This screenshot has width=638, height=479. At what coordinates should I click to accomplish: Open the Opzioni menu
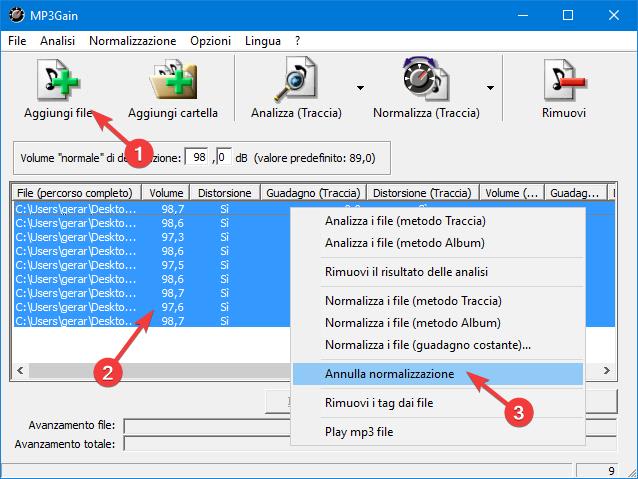210,41
